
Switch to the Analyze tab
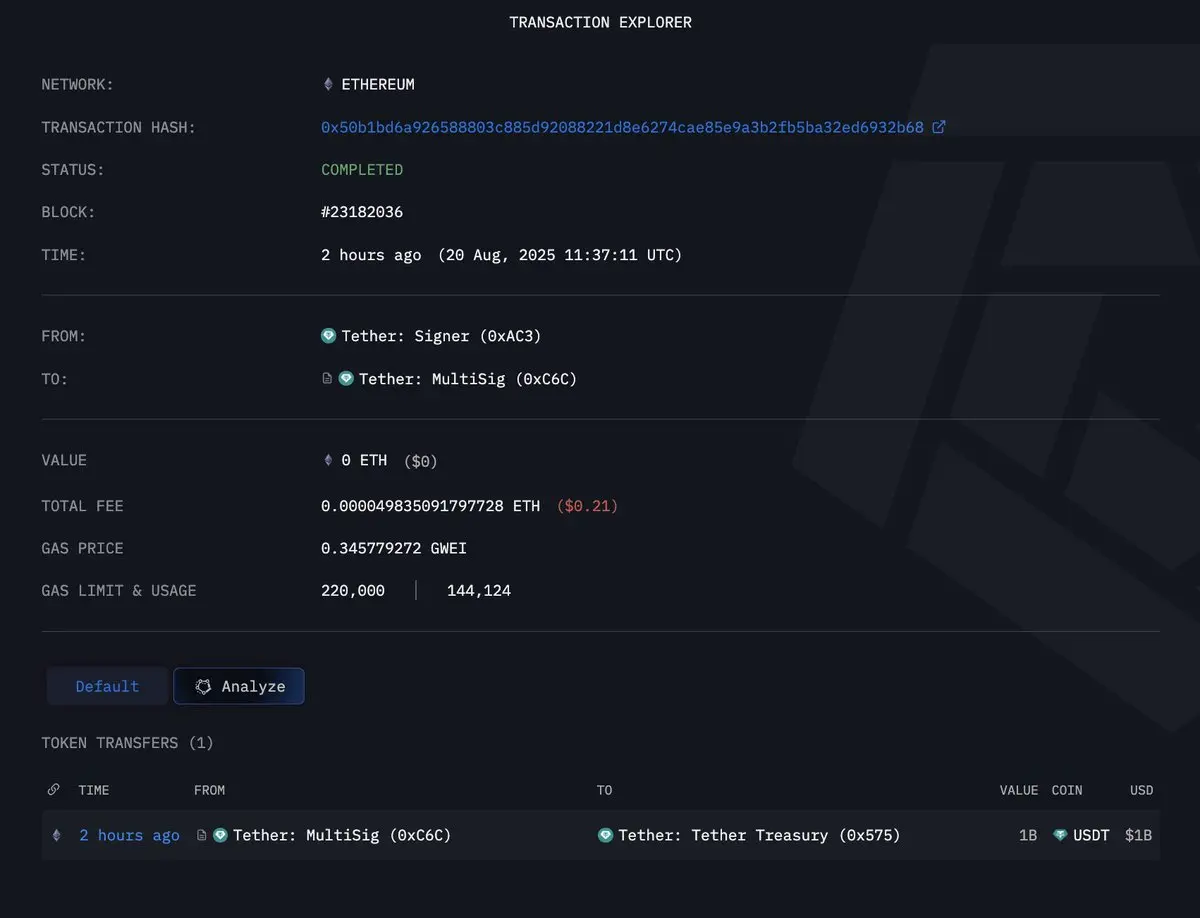(239, 686)
